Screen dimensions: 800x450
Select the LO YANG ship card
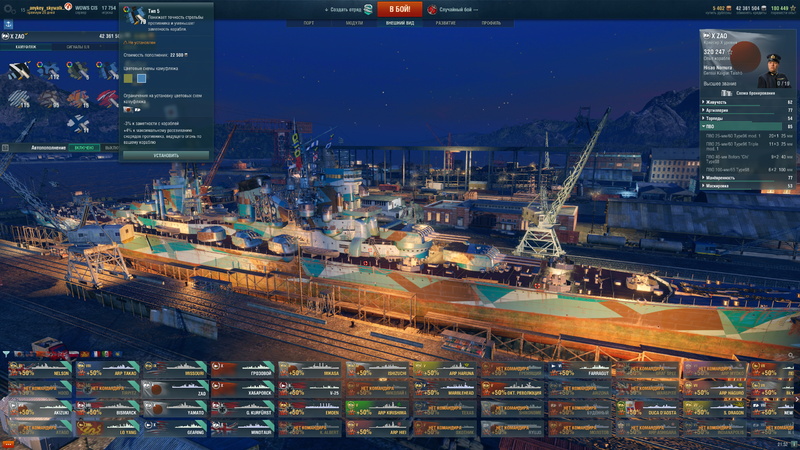107,428
